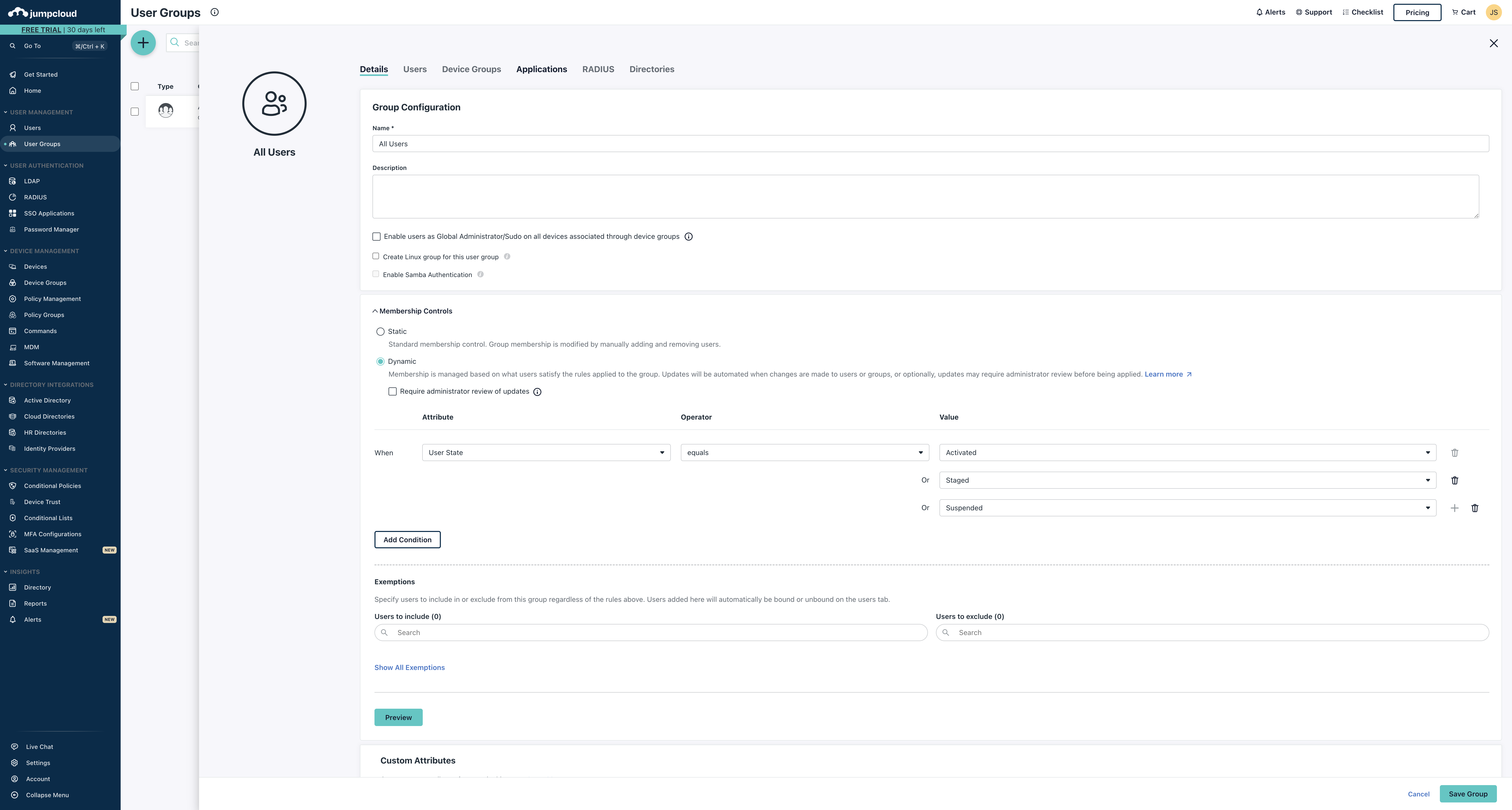
Task: Click the info icon beside User Groups title
Action: 215,12
